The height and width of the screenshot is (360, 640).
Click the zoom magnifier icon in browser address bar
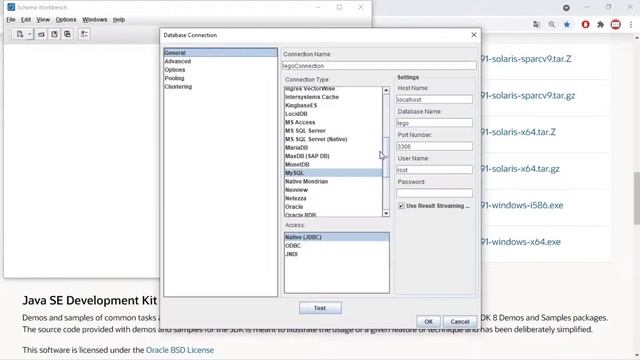(551, 24)
